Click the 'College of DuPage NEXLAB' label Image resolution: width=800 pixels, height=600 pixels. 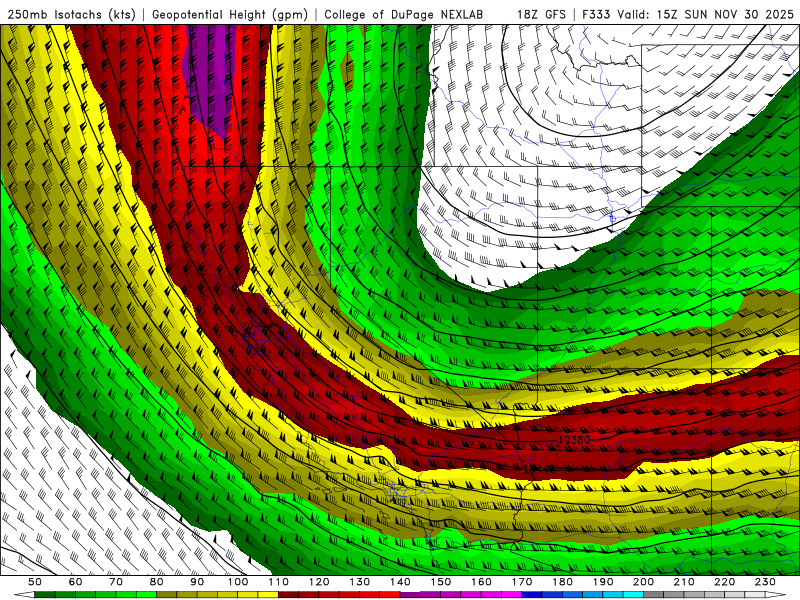click(403, 15)
